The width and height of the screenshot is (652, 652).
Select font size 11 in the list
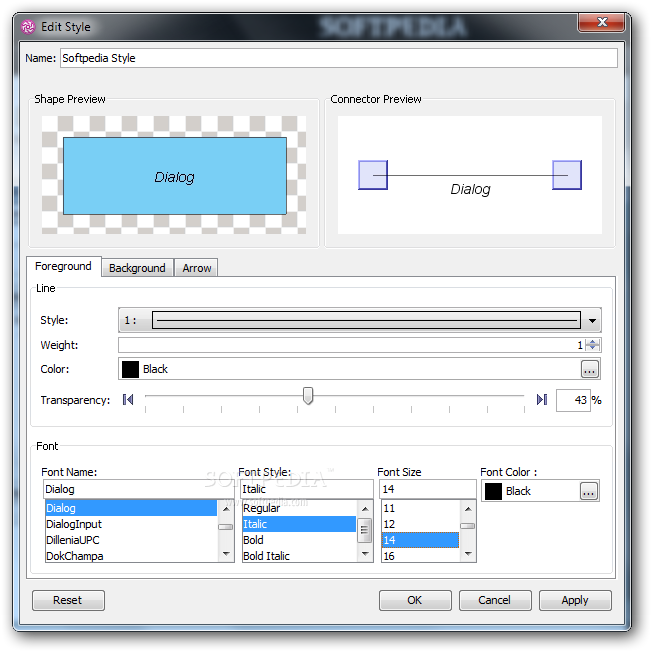[420, 508]
